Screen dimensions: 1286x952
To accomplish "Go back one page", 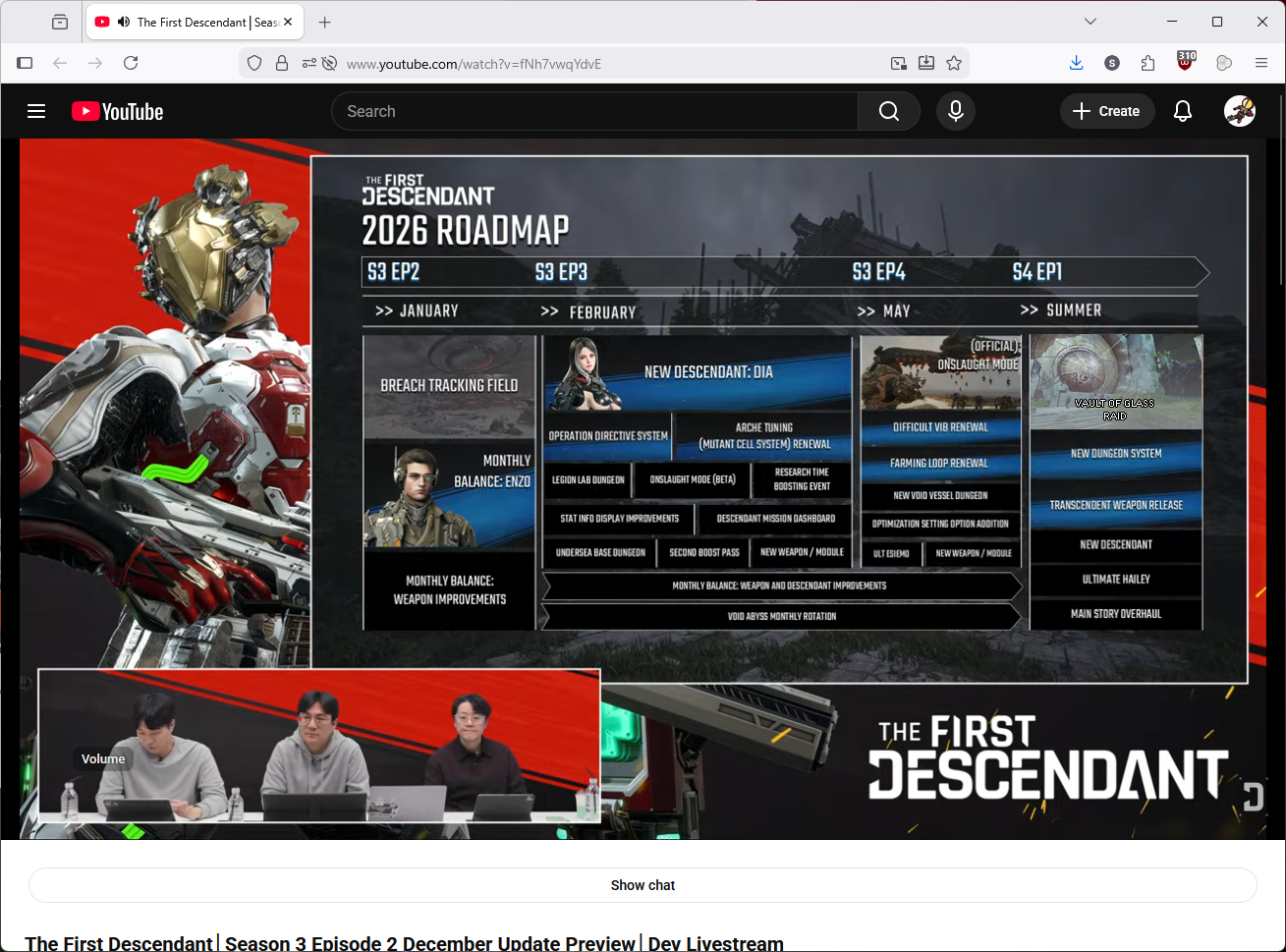I will click(60, 63).
